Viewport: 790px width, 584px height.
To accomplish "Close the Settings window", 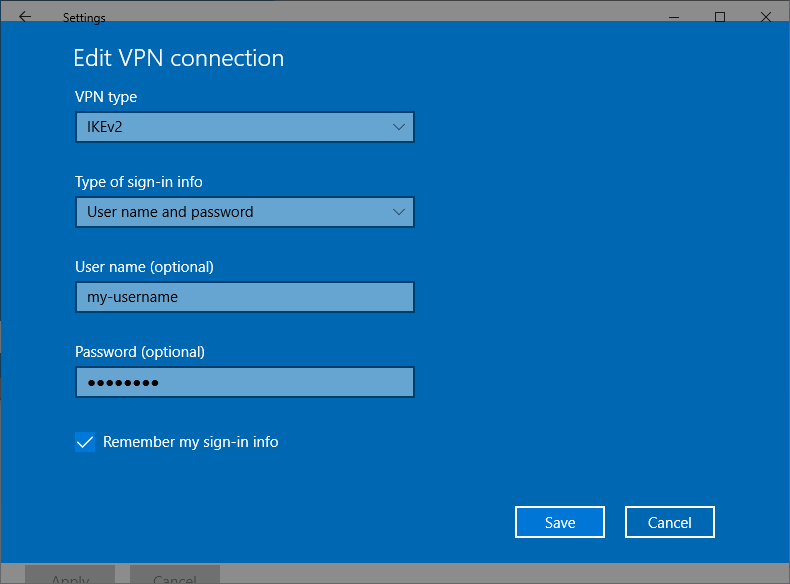I will point(766,17).
